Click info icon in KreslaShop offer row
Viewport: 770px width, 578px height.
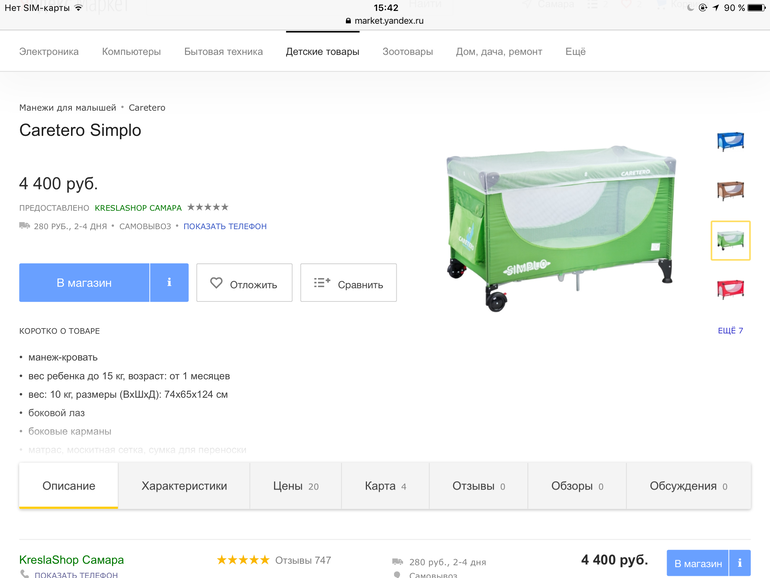coord(740,563)
